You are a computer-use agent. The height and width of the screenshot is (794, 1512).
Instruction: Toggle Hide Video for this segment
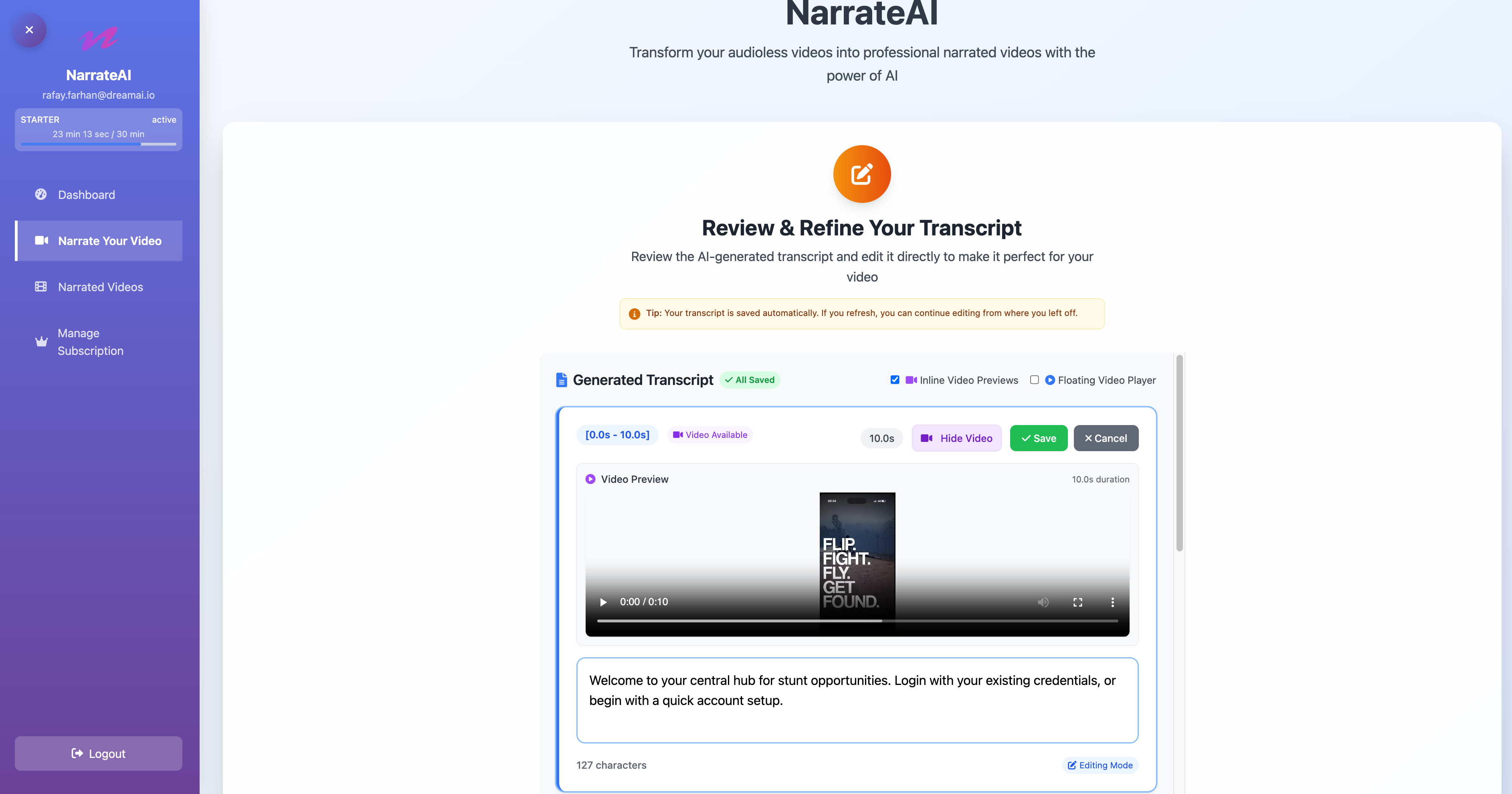(956, 438)
